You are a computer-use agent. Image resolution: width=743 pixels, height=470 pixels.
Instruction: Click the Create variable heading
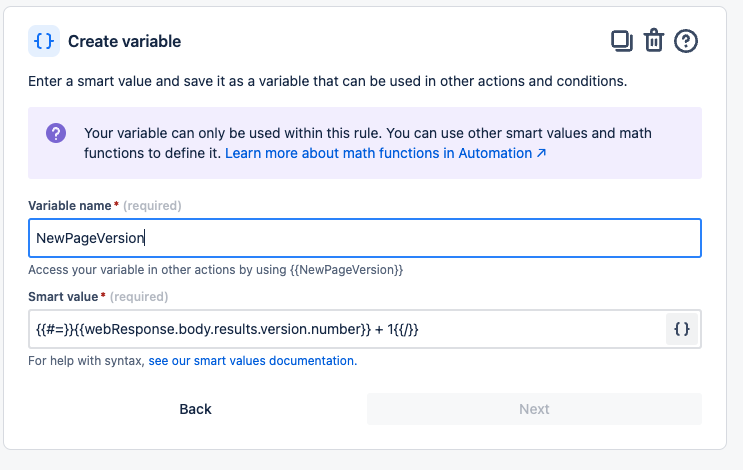pos(125,41)
